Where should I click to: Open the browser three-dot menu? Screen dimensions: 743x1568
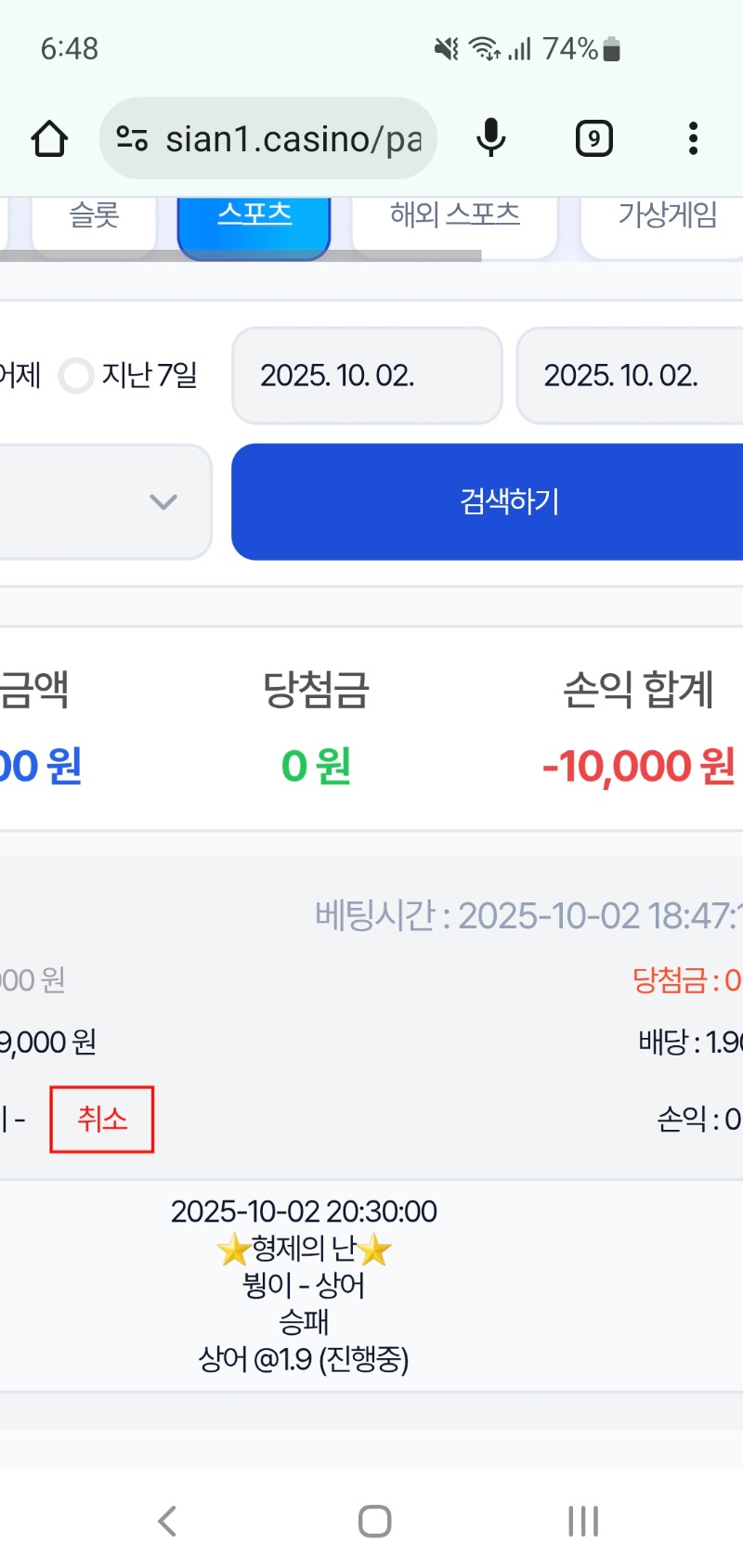click(x=693, y=139)
